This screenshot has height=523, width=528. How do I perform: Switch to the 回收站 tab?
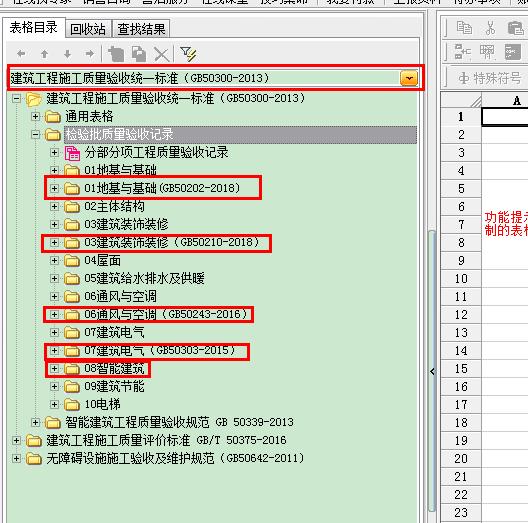(88, 29)
